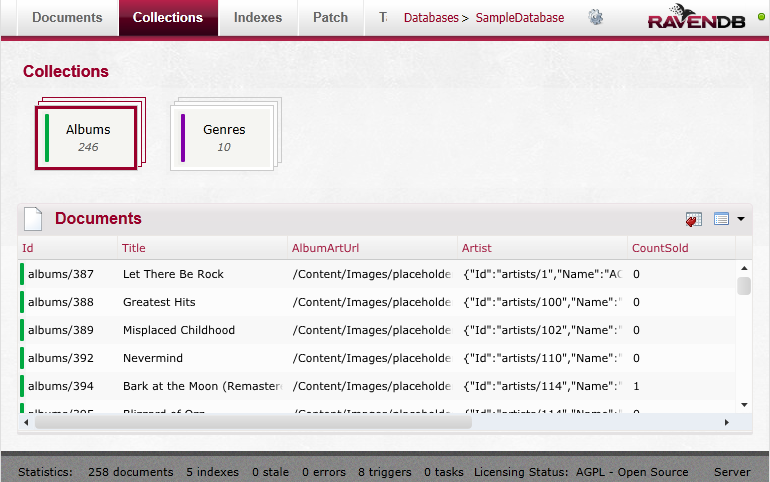Click the 0 tasks statistic
The image size is (770, 482).
pos(444,472)
